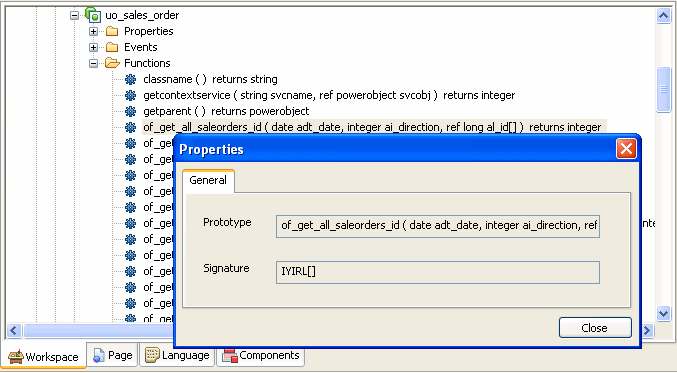677x373 pixels.
Task: Open the Workspace tab
Action: pos(44,357)
